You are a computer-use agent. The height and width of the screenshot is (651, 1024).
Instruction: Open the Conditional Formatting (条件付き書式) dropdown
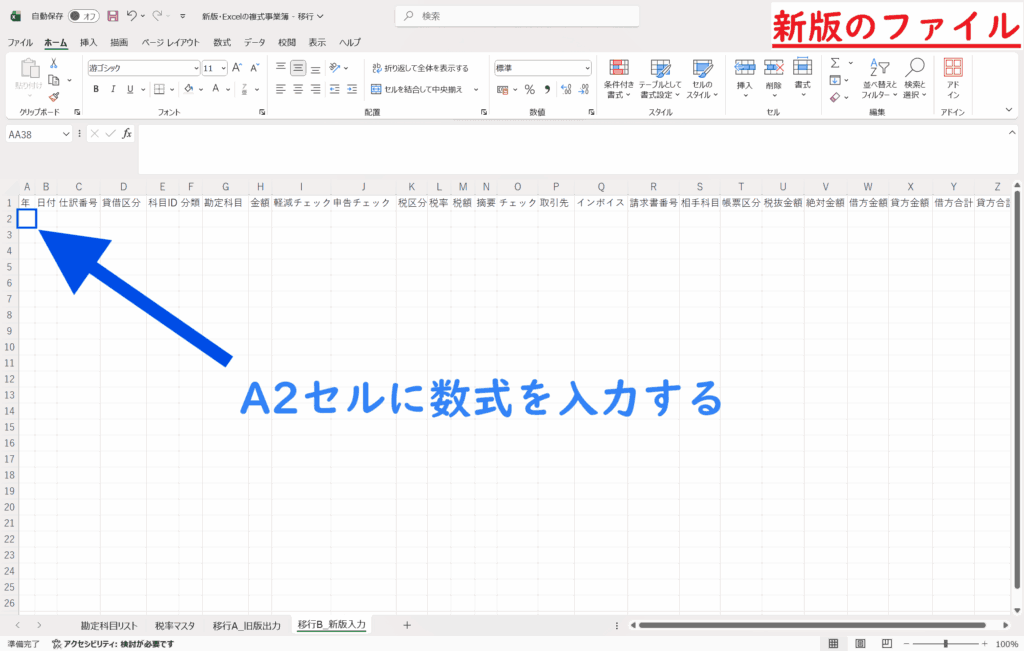point(619,78)
